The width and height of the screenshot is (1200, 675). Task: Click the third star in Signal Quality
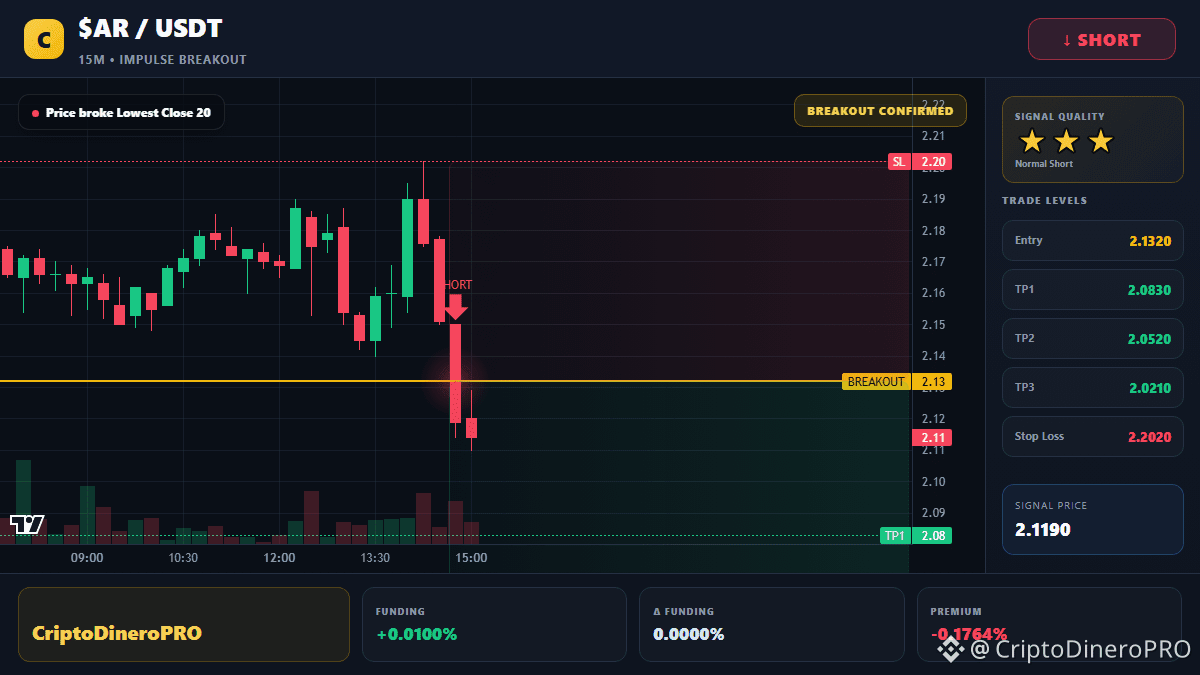(1100, 141)
